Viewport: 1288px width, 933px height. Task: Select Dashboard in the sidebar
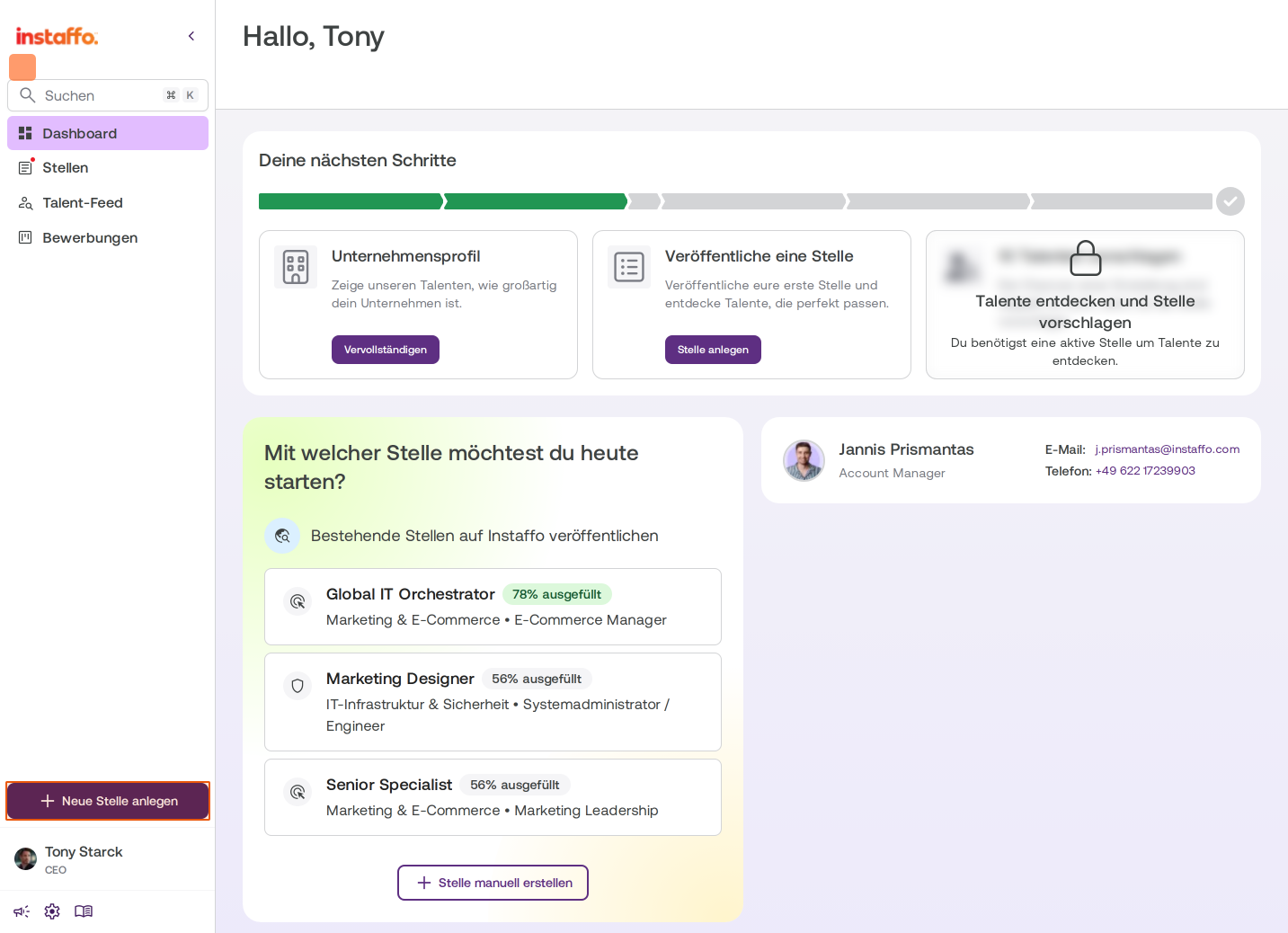[x=108, y=133]
